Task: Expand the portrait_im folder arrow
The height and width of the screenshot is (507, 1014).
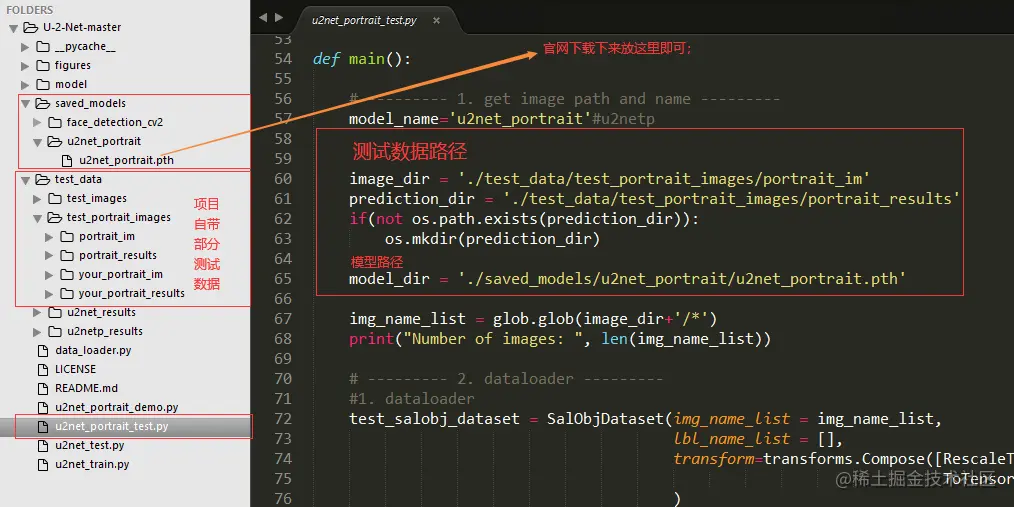Action: (x=49, y=237)
